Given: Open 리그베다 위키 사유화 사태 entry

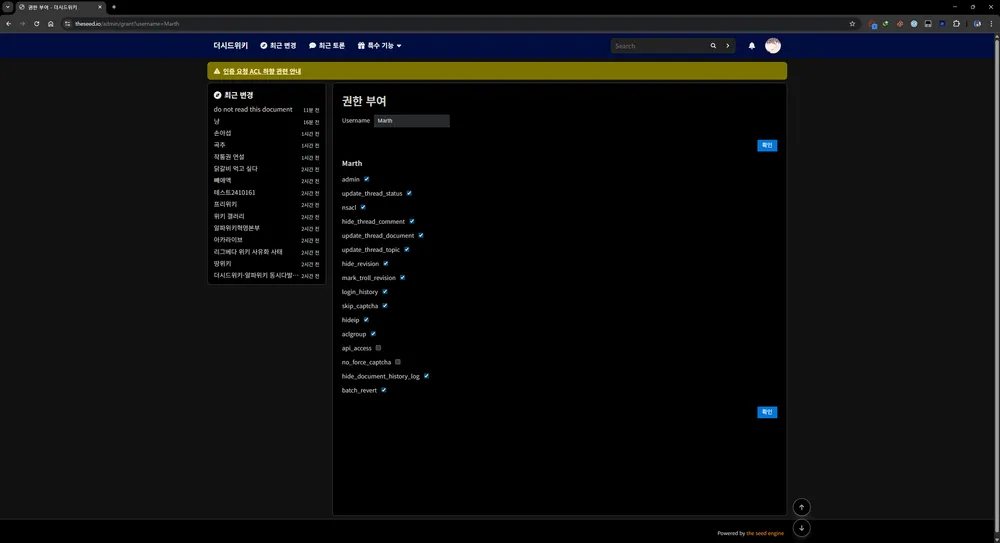Looking at the screenshot, I should pyautogui.click(x=248, y=252).
